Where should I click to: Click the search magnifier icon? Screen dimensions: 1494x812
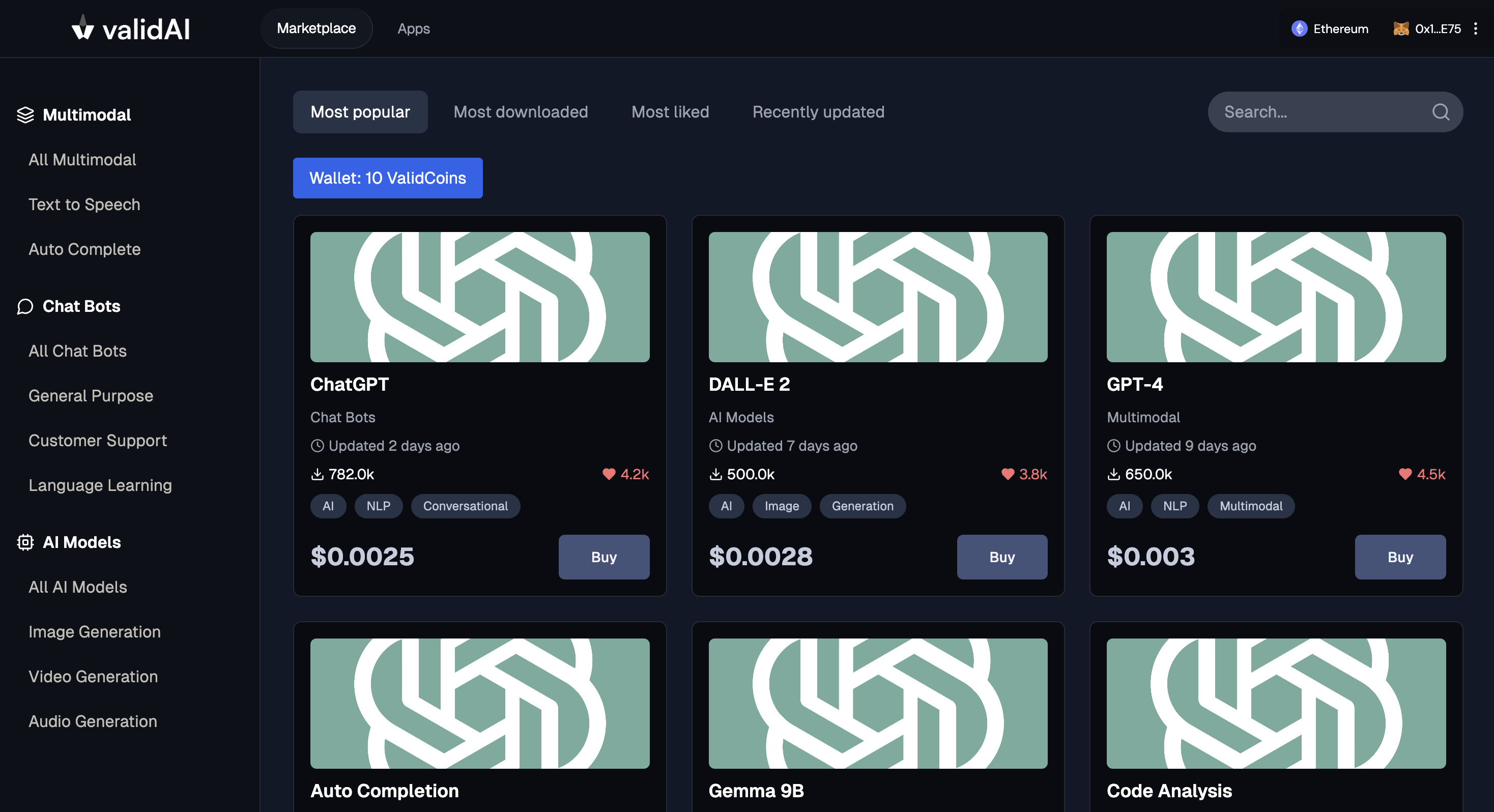[1441, 112]
